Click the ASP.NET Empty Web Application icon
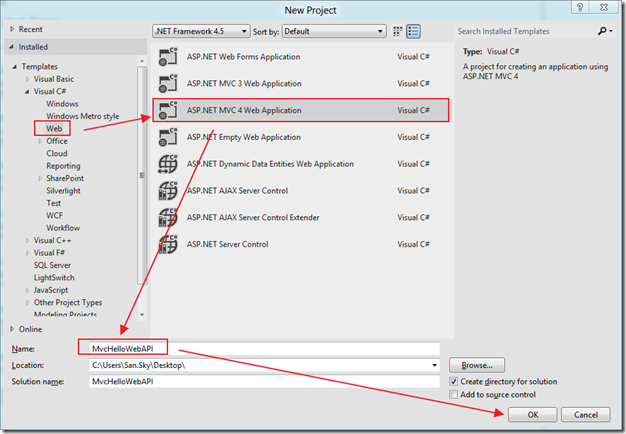 tap(168, 137)
